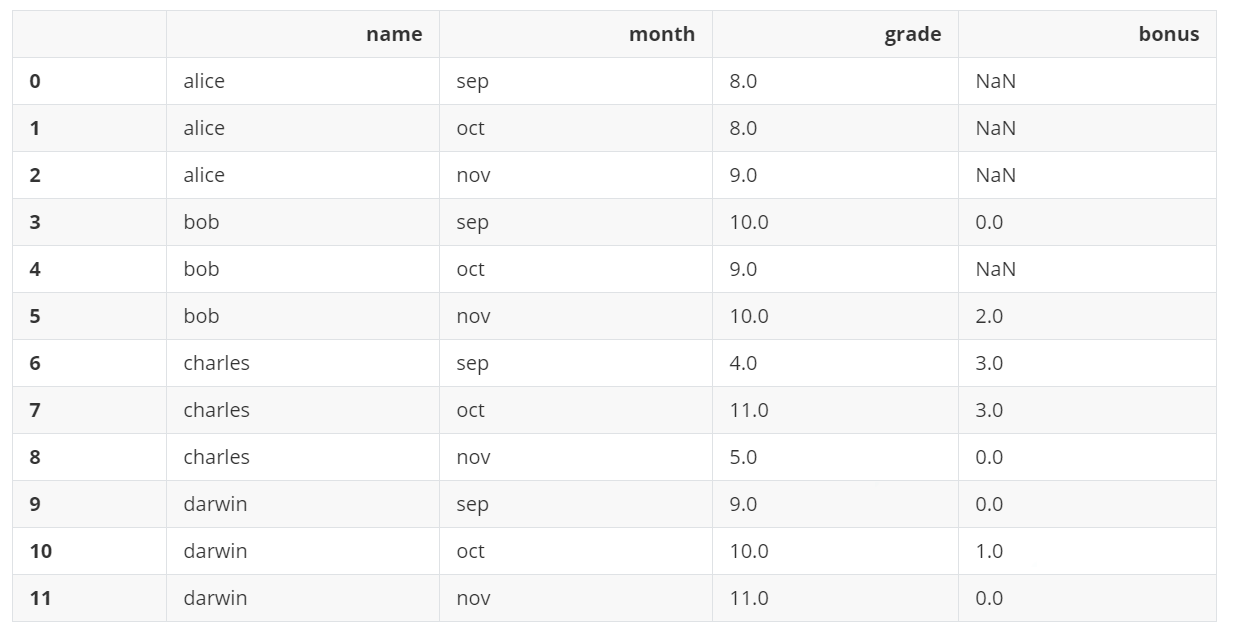Click the month cell in row 2
This screenshot has height=639, width=1240.
pos(472,175)
